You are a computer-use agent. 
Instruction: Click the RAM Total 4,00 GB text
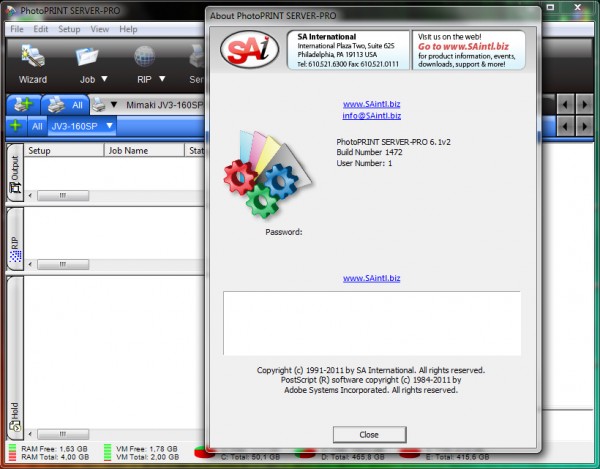[55, 457]
